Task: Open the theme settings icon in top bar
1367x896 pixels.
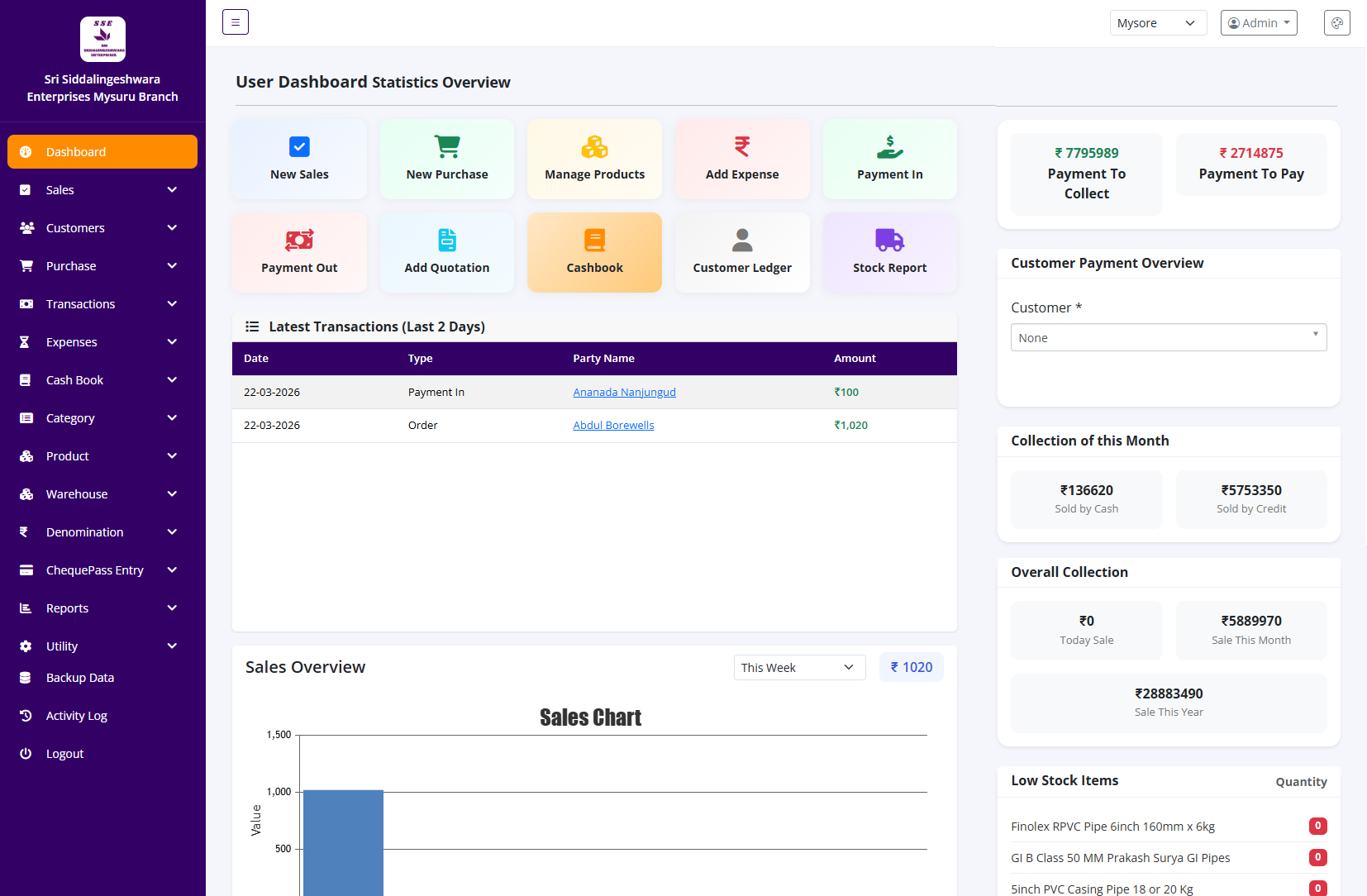Action: 1336,22
